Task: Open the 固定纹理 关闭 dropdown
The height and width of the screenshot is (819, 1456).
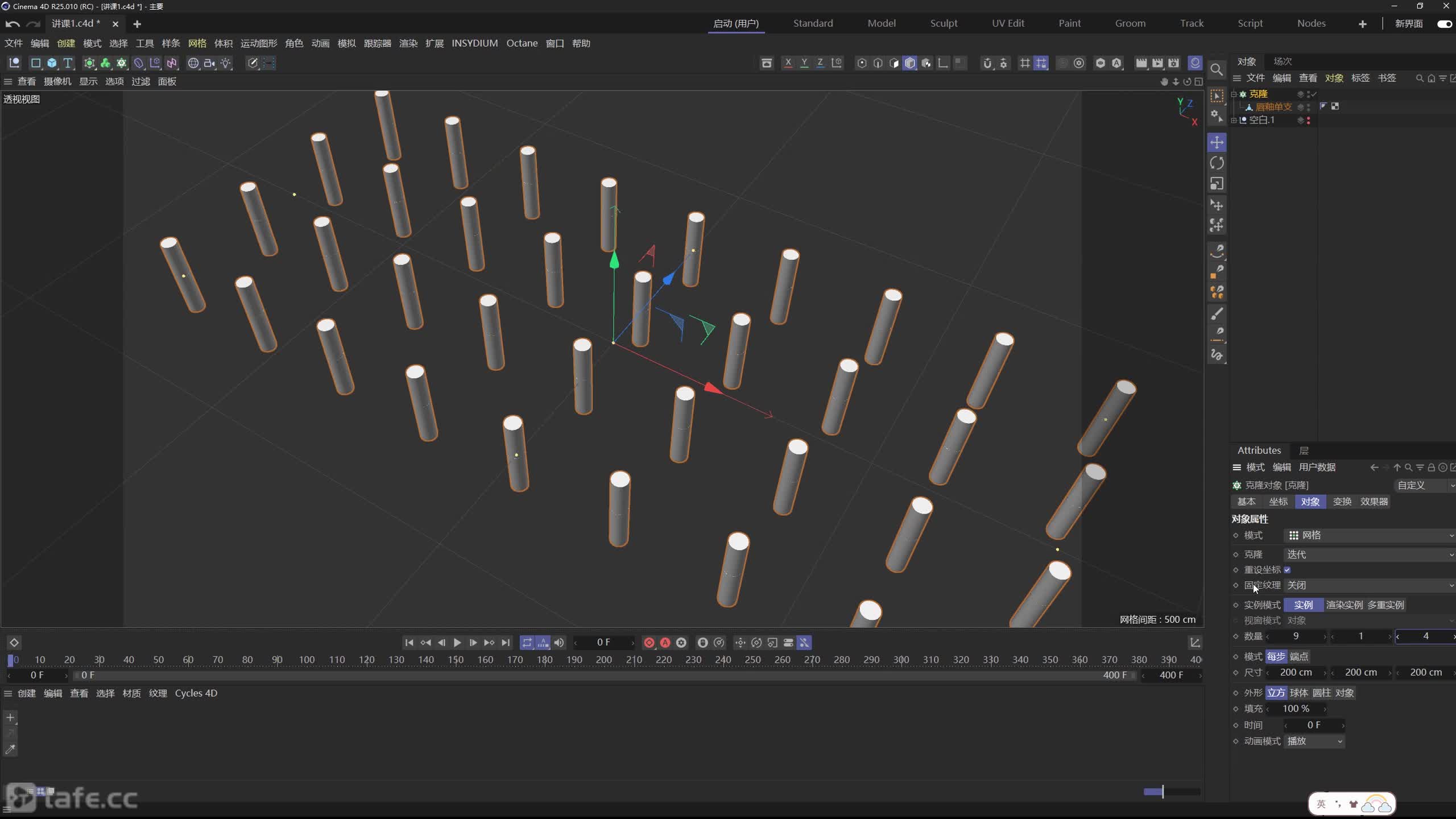Action: (1370, 585)
